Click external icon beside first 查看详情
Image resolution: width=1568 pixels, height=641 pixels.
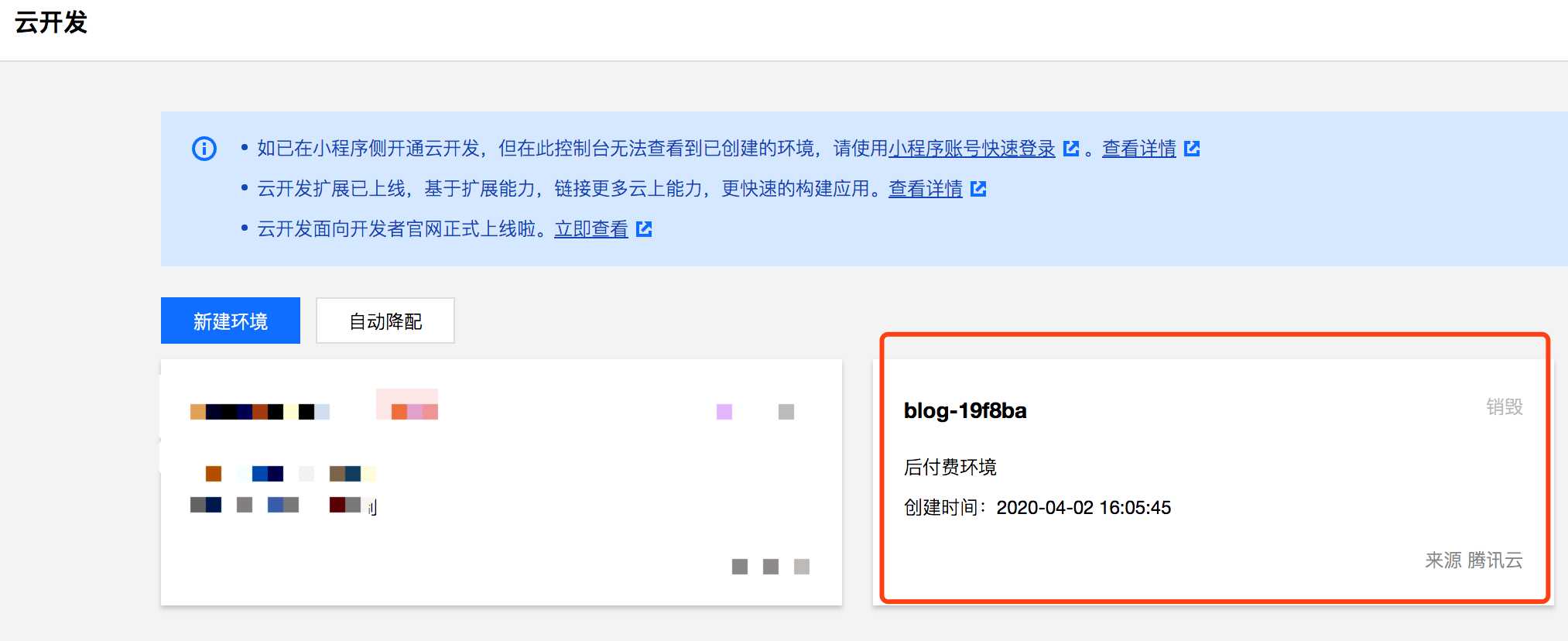[x=1193, y=149]
